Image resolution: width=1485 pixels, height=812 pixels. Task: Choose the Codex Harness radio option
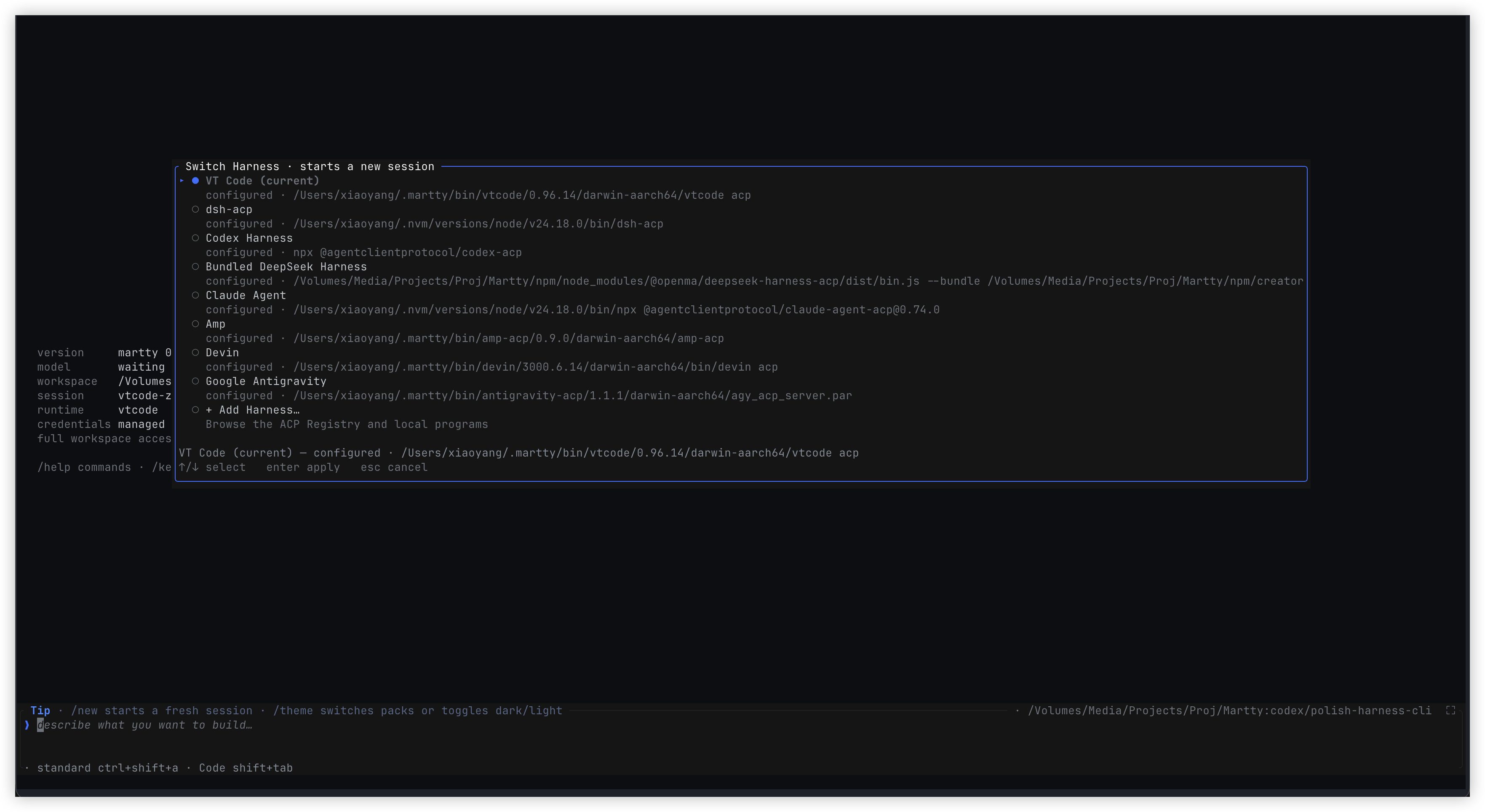(195, 238)
